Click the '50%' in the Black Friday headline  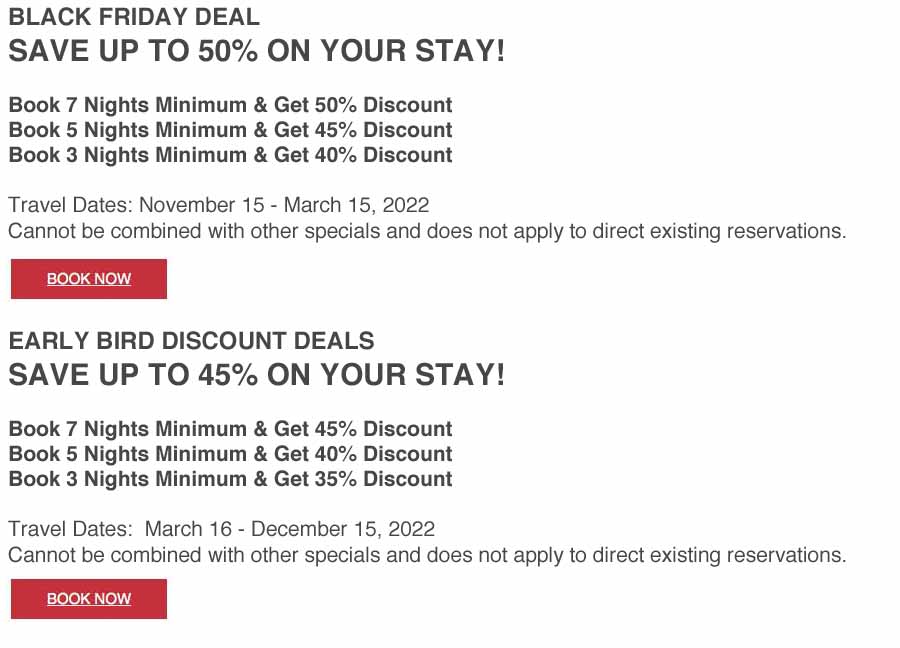click(x=228, y=51)
